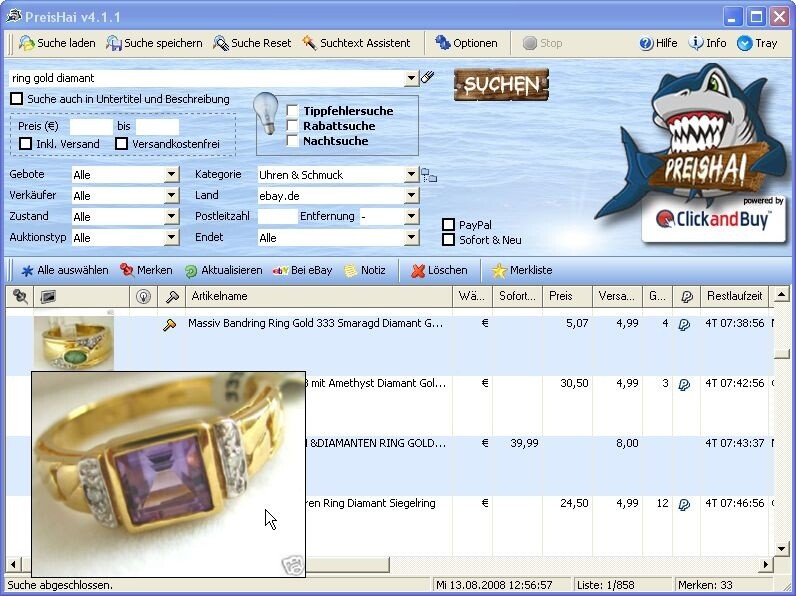Click the PreisHai shark logo
796x596 pixels.
(695, 137)
